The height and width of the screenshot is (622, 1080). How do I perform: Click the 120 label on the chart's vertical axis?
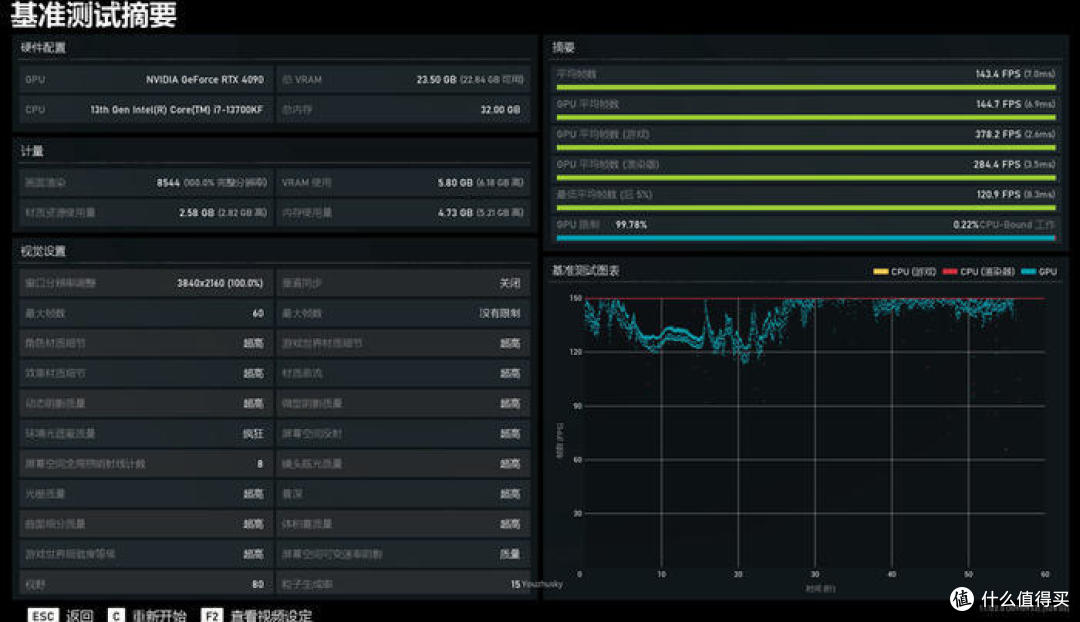tap(576, 352)
